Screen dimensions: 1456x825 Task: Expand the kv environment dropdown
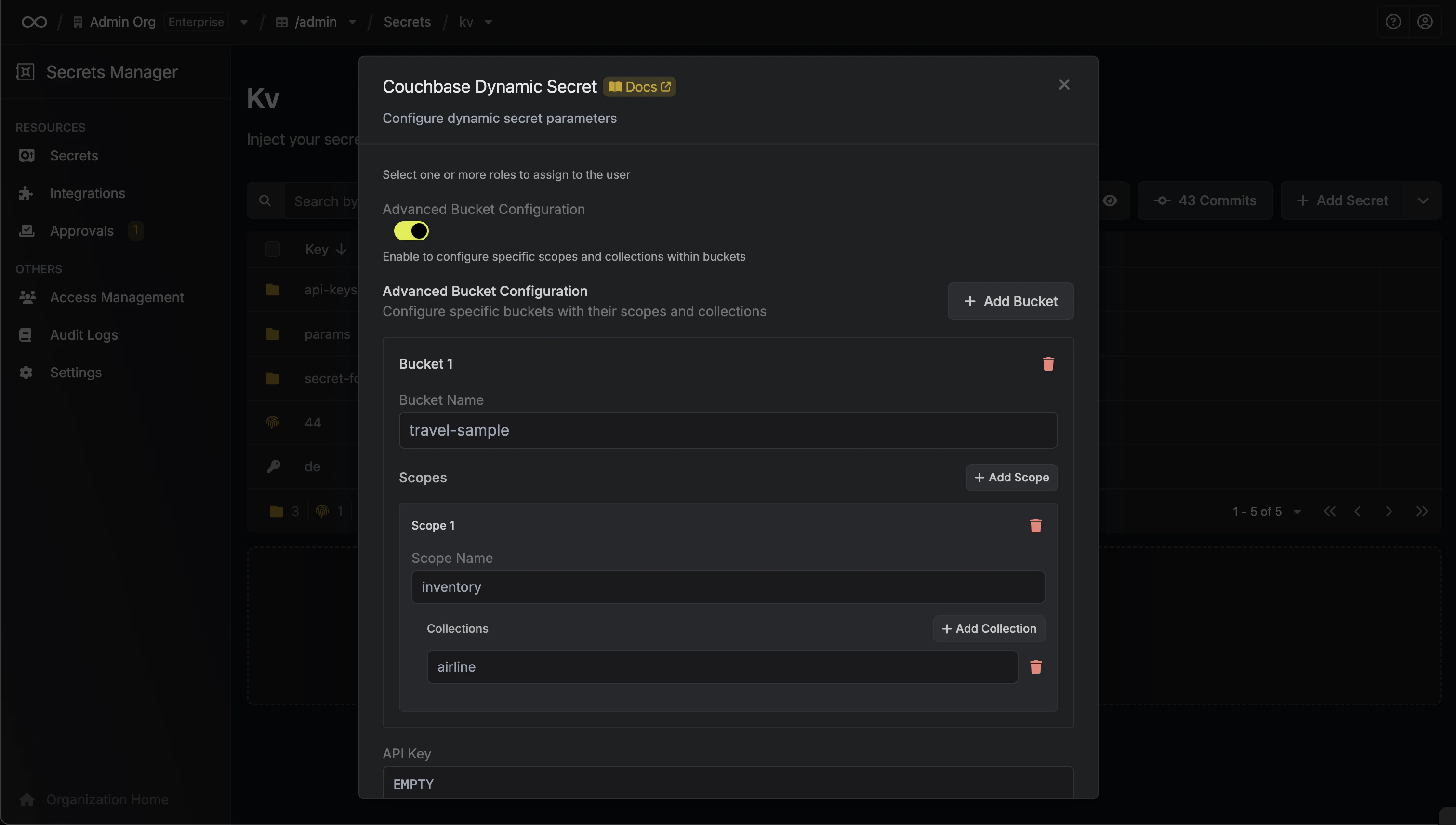(x=488, y=22)
